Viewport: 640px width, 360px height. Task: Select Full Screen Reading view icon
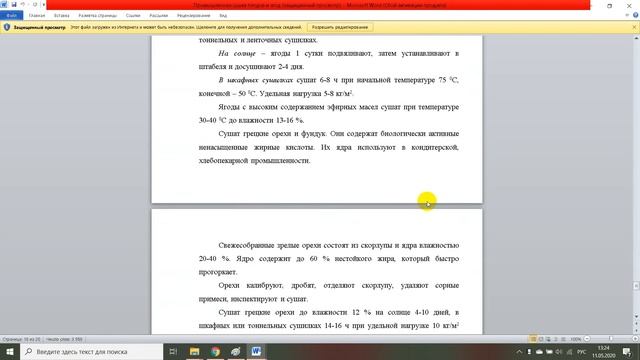[541, 339]
